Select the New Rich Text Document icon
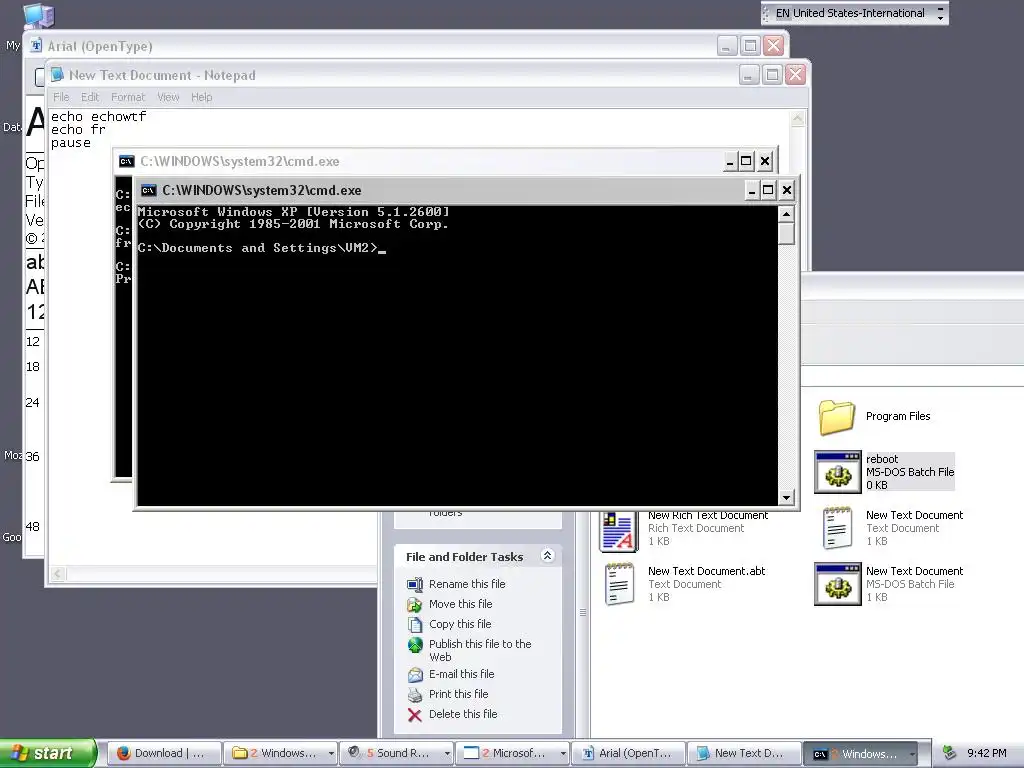The height and width of the screenshot is (768, 1024). click(x=618, y=530)
